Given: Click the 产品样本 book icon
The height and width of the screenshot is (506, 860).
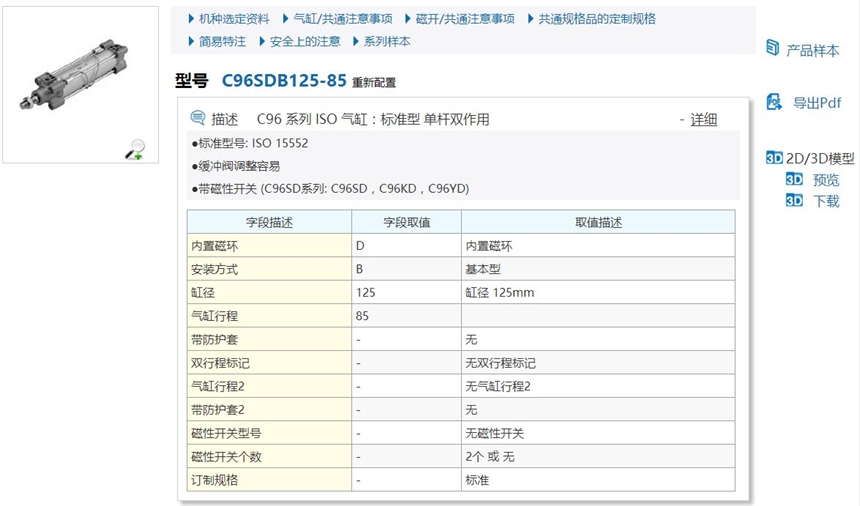Looking at the screenshot, I should coord(772,49).
